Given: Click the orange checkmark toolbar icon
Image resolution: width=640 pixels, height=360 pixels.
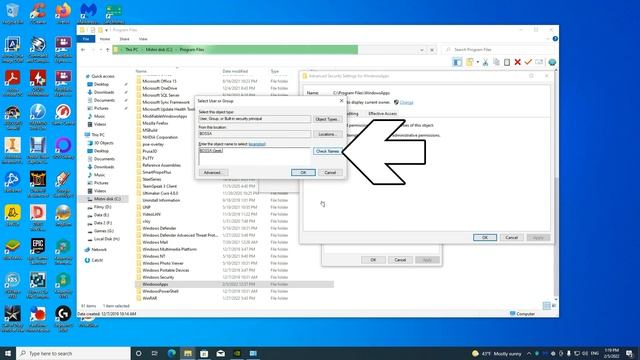Looking at the screenshot, I should (x=528, y=62).
